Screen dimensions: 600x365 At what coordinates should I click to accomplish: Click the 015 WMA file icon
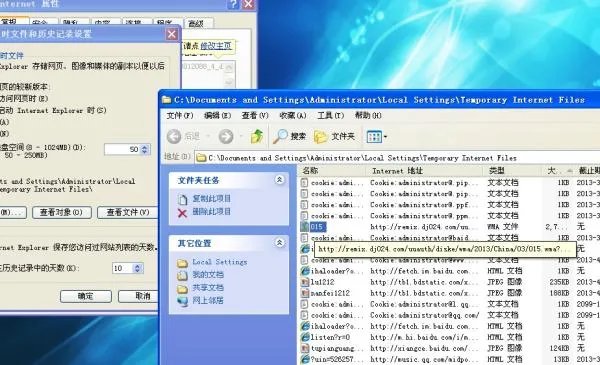[x=305, y=227]
